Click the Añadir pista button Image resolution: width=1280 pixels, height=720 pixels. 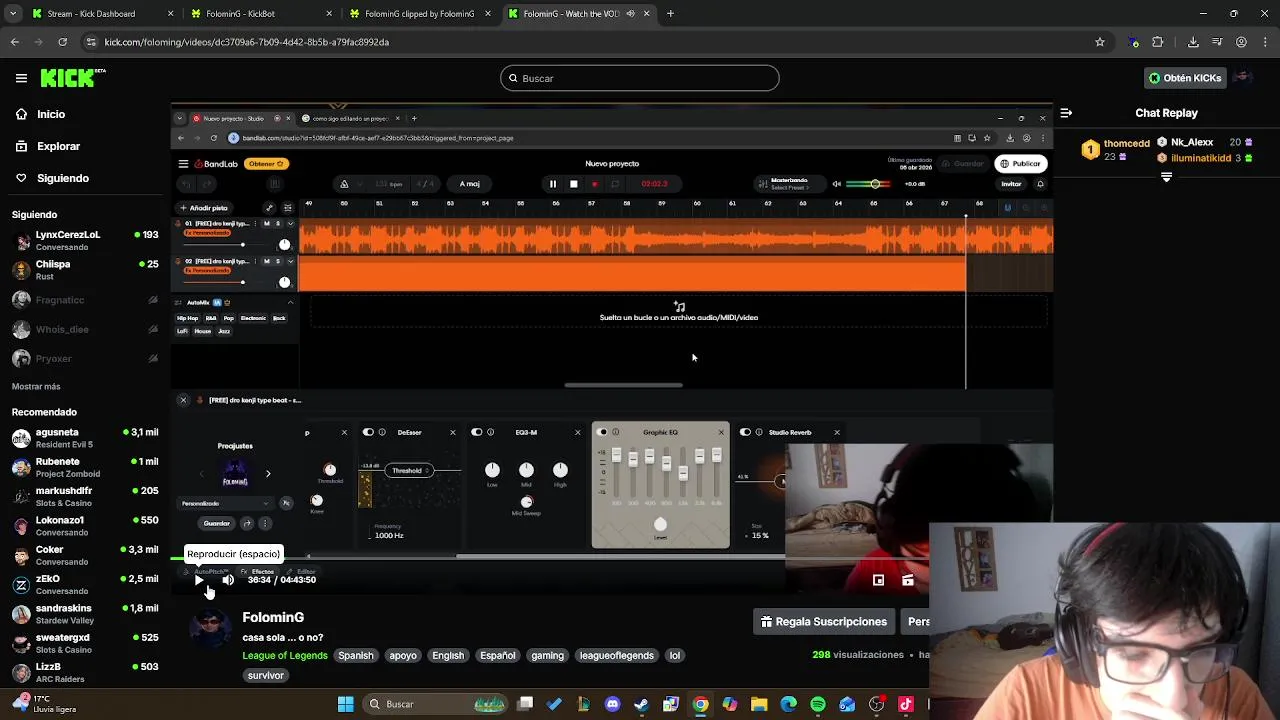[204, 208]
